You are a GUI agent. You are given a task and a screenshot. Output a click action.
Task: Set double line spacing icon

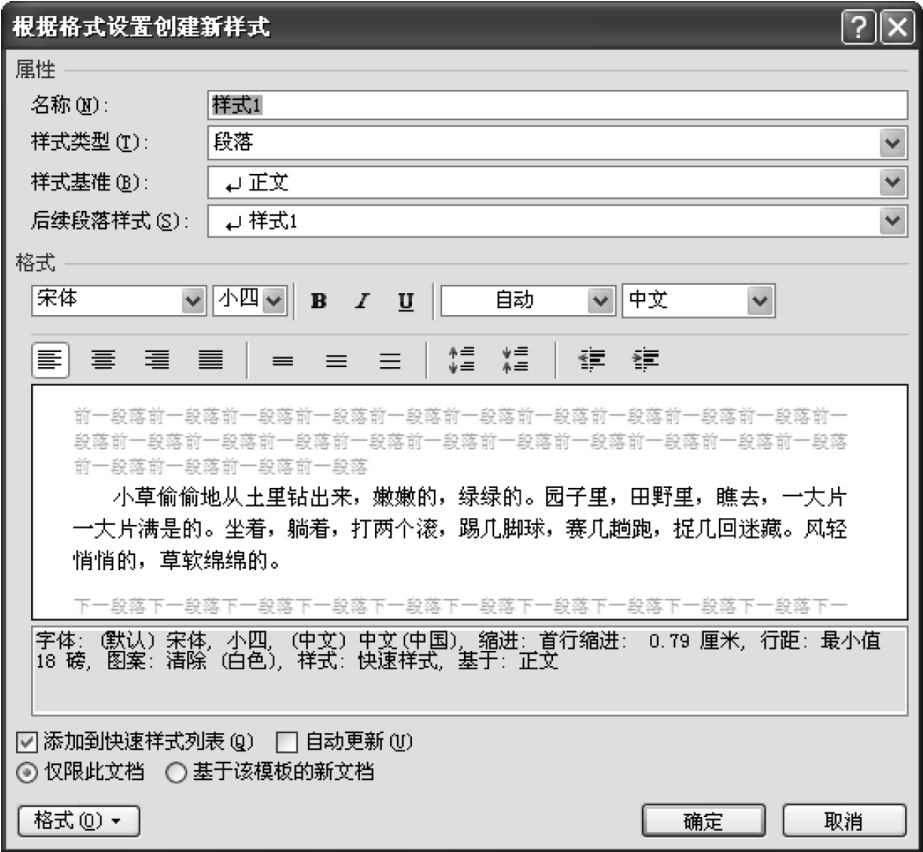390,360
